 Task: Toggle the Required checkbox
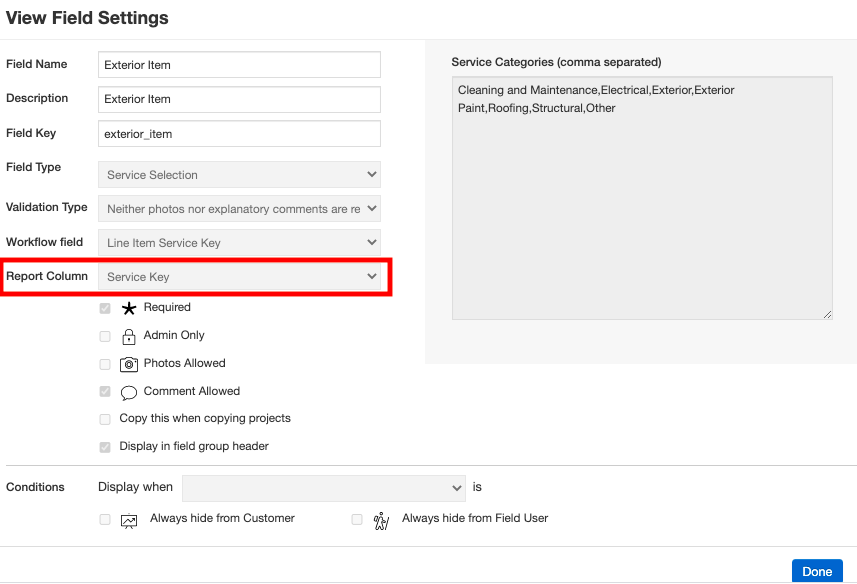point(105,308)
